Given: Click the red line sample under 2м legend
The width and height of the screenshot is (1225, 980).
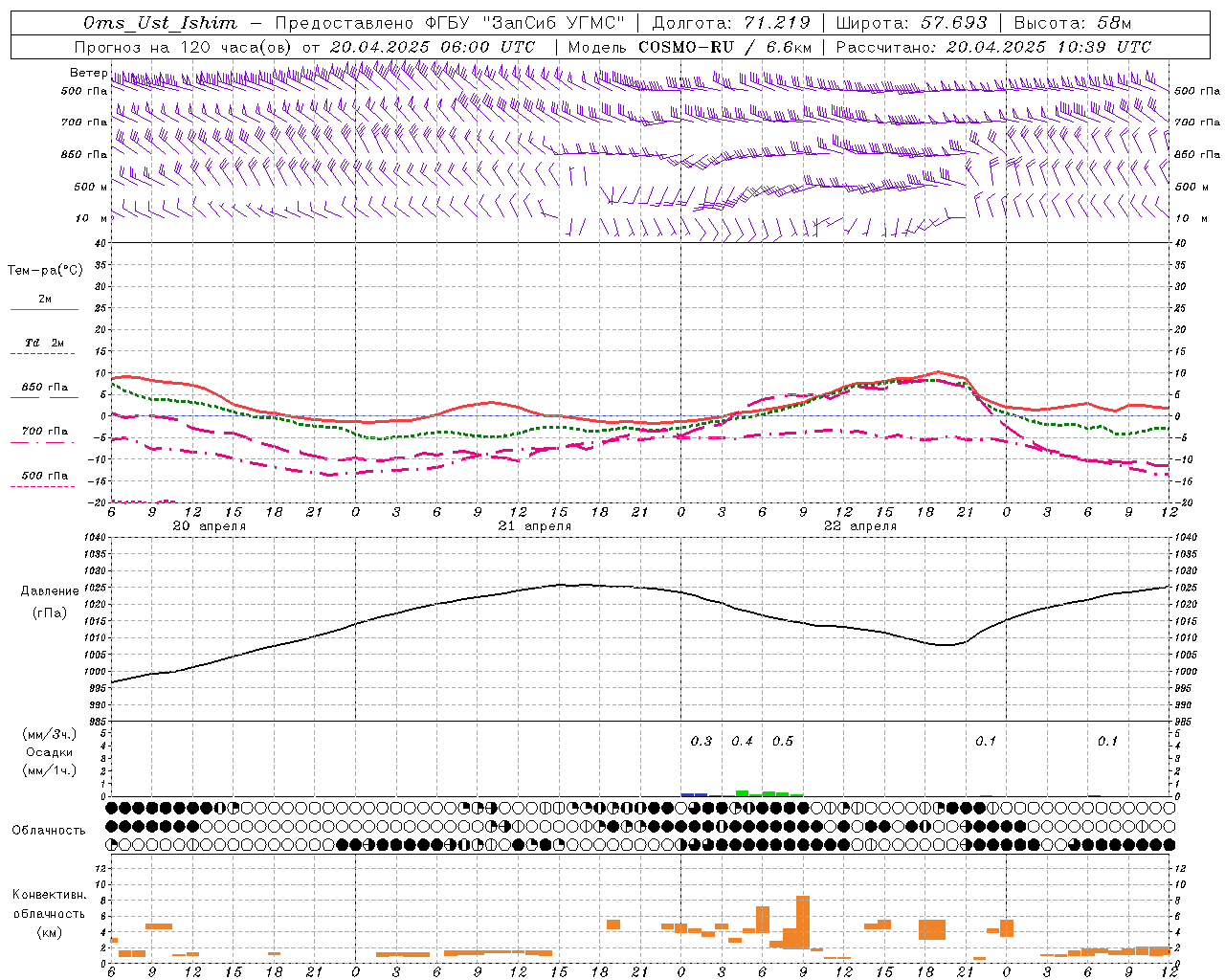Looking at the screenshot, I should [44, 309].
